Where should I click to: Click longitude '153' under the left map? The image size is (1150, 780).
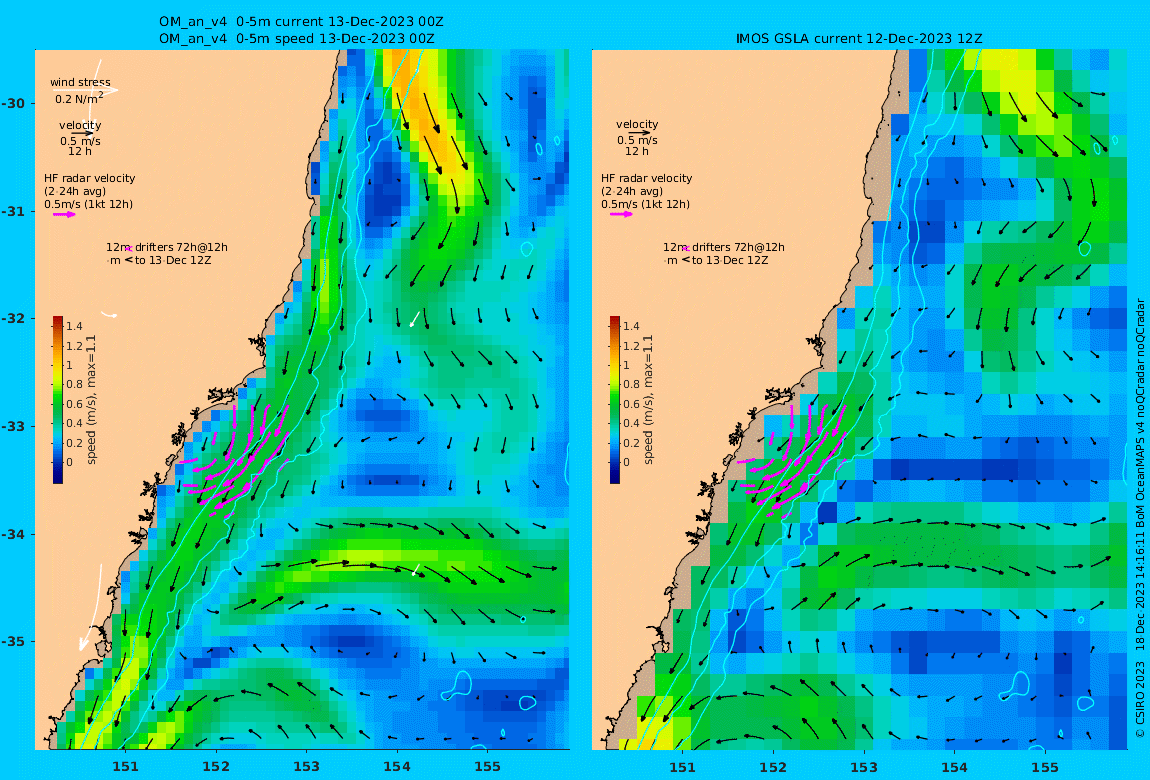coord(307,767)
